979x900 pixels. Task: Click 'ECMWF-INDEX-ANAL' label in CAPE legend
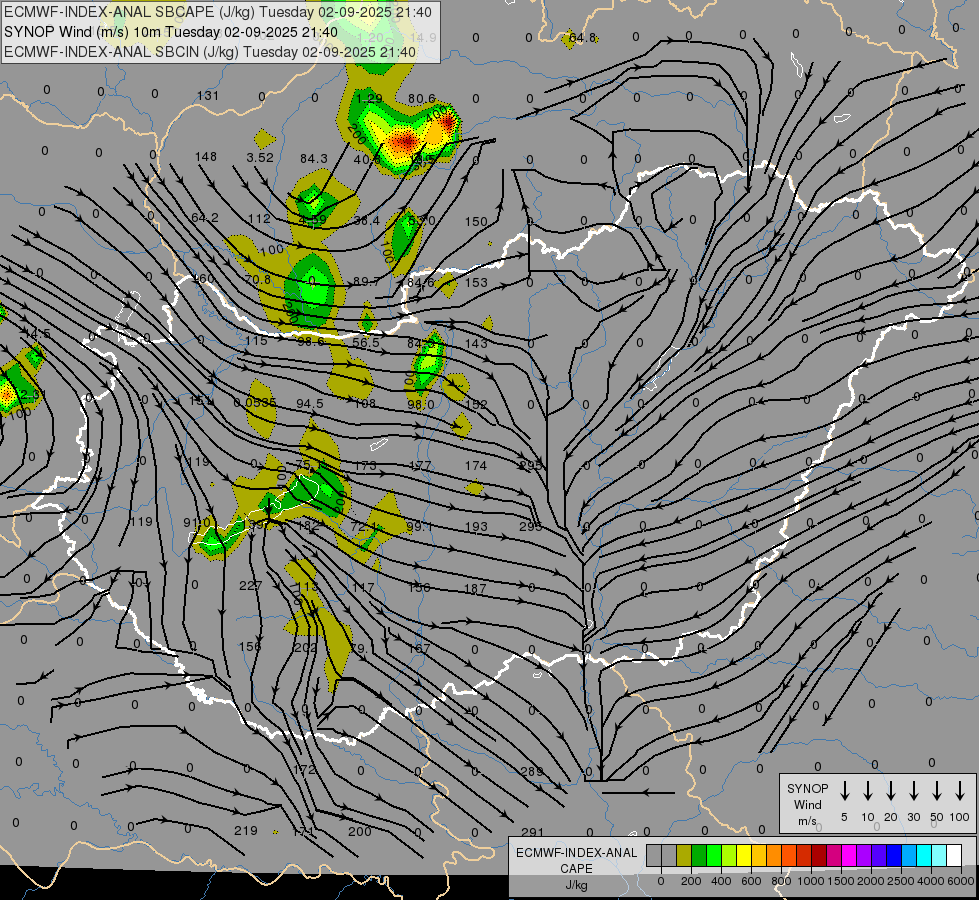pyautogui.click(x=576, y=853)
